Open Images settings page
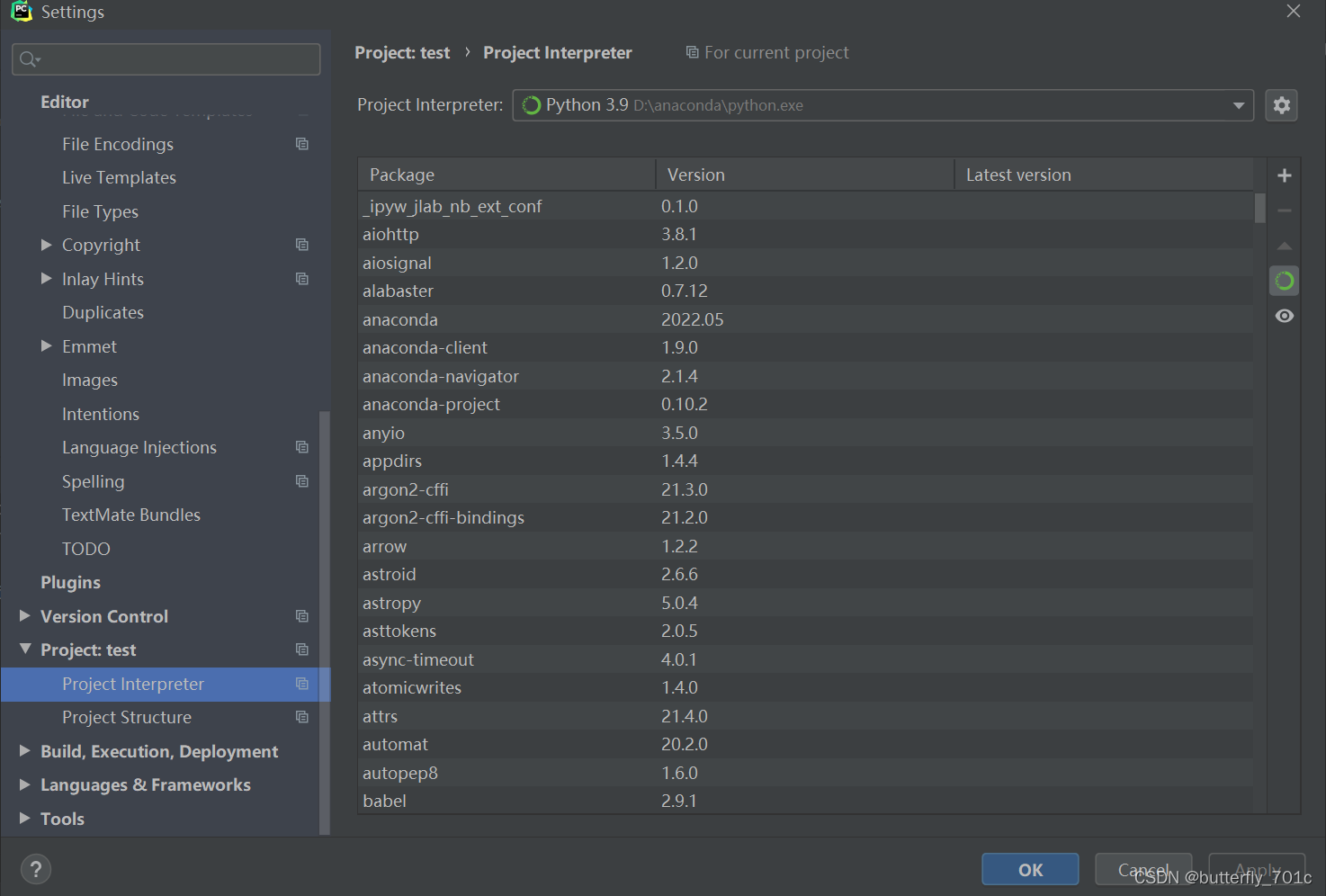This screenshot has width=1326, height=896. tap(90, 380)
